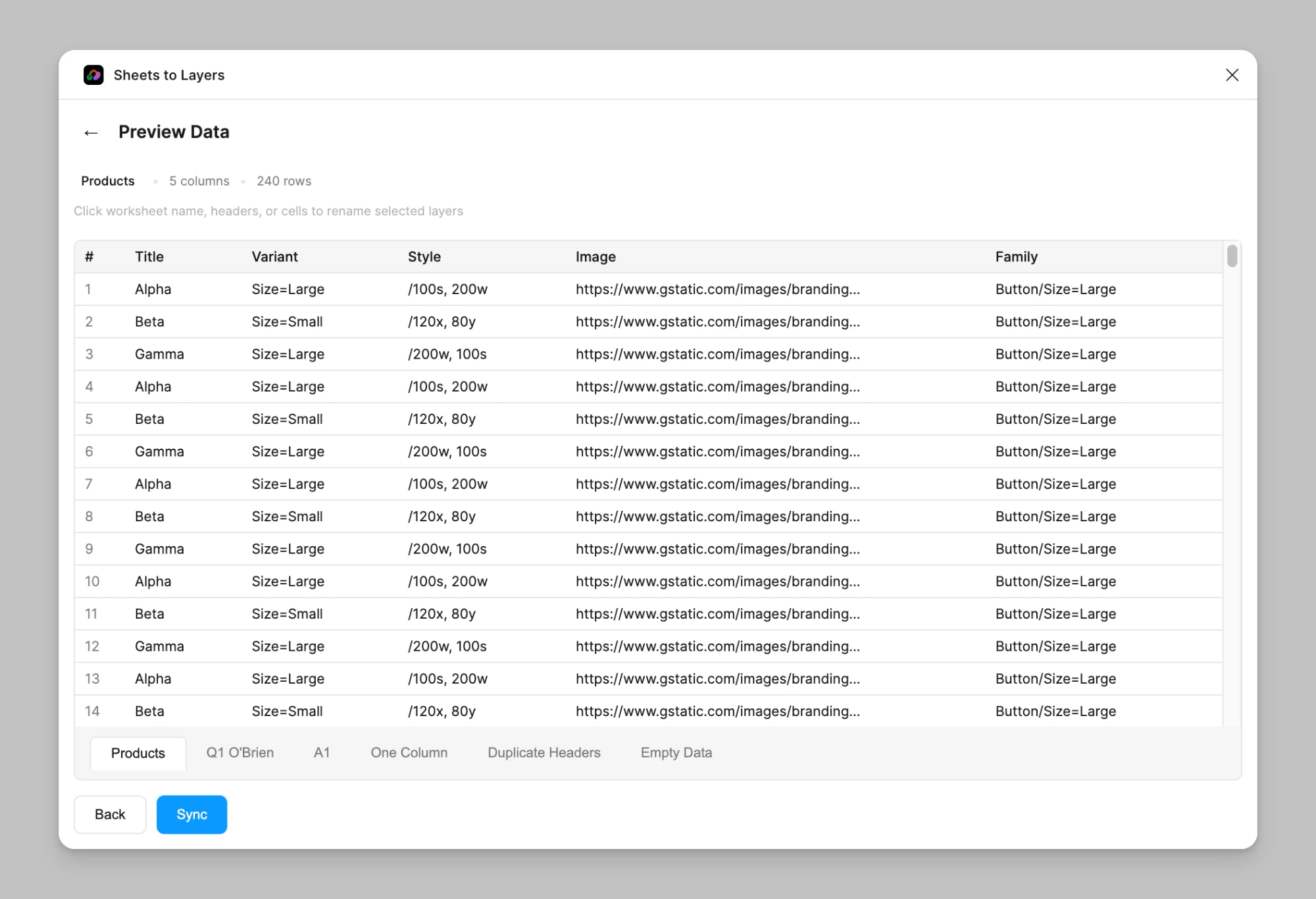
Task: Select the Products worksheet tab
Action: tap(138, 753)
